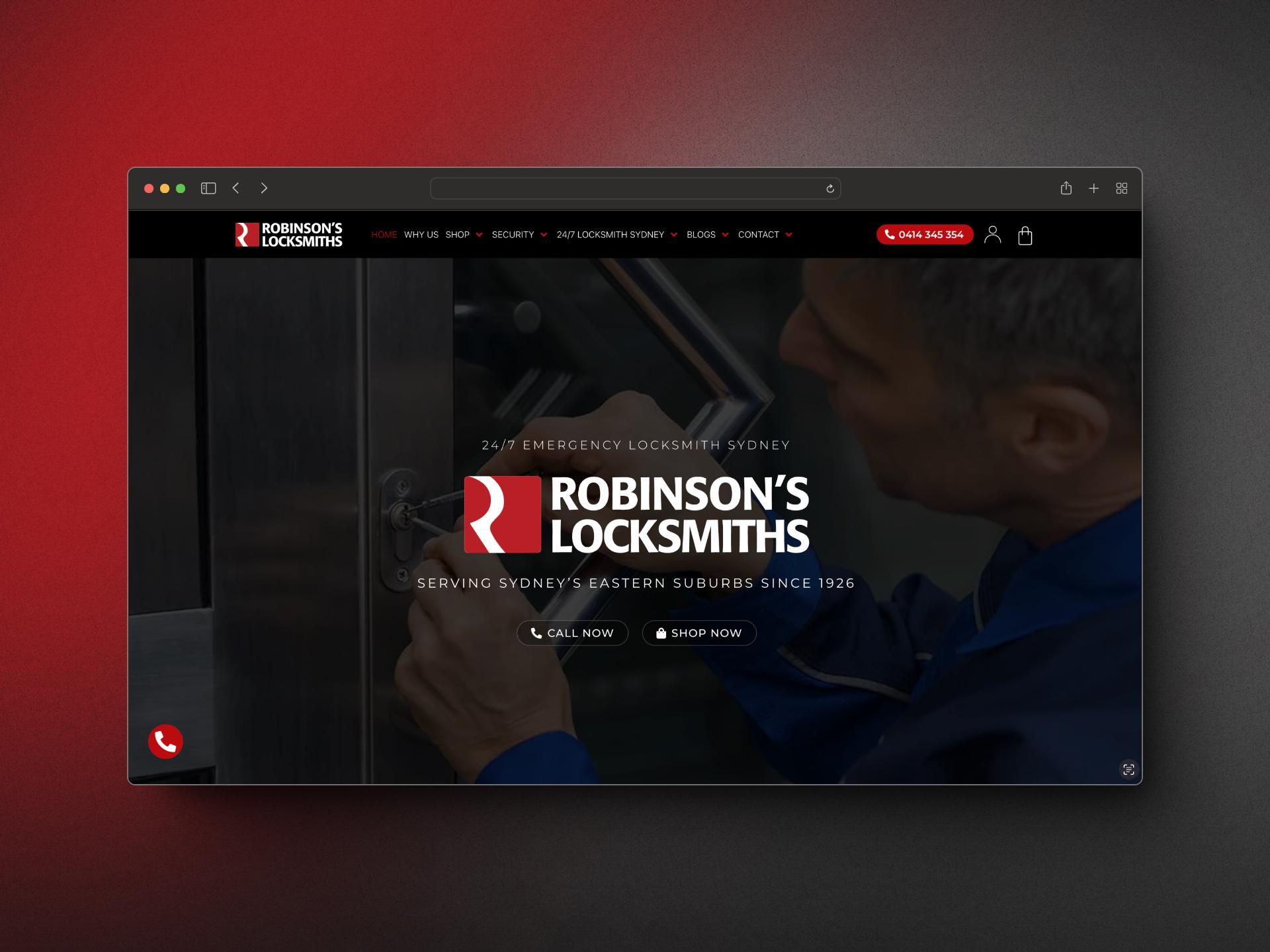Call 0414 345 354 header button
The image size is (1270, 952).
(x=924, y=235)
